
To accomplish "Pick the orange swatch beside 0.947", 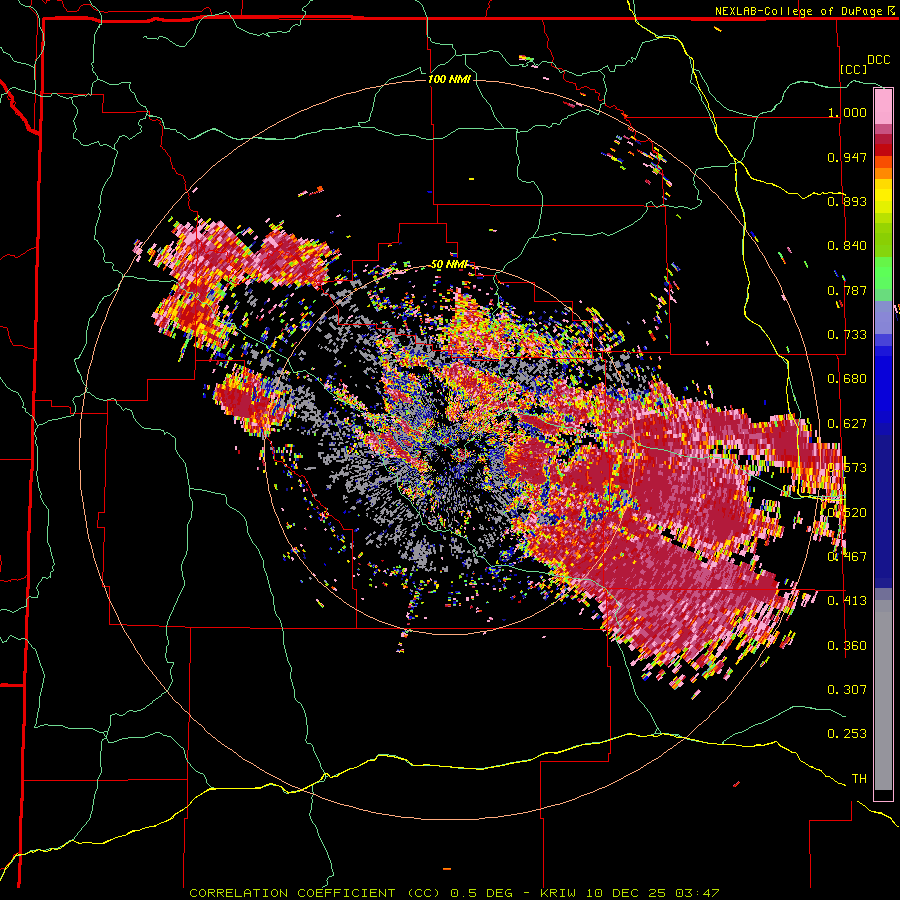I will (883, 161).
